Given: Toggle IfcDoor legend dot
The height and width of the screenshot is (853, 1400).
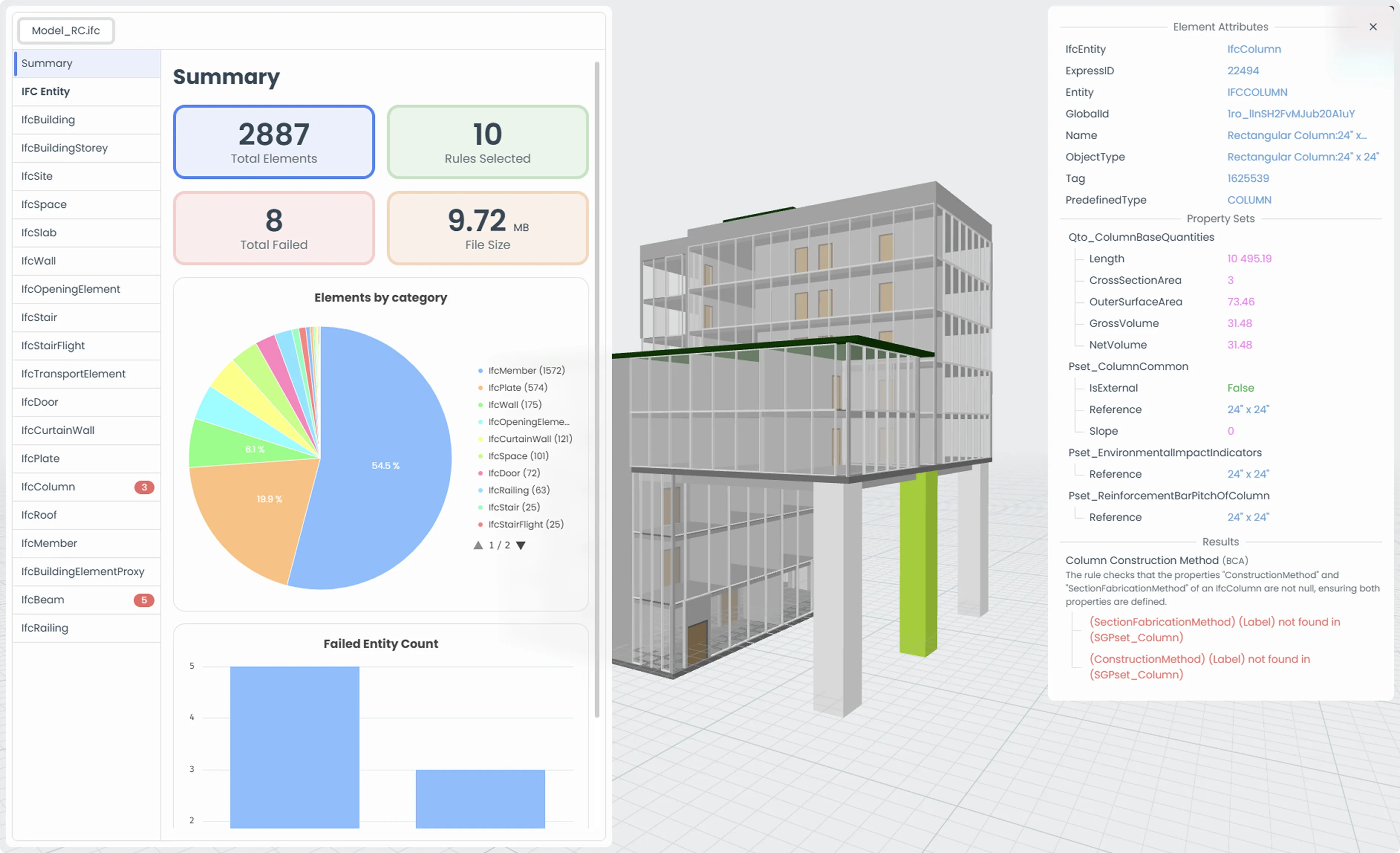Looking at the screenshot, I should pos(481,473).
